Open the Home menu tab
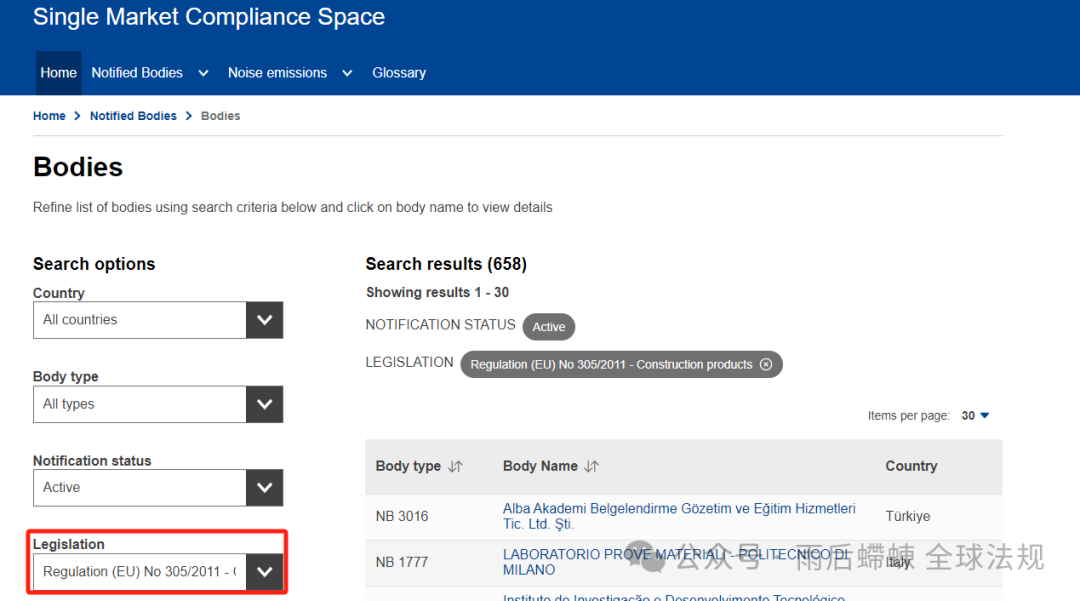This screenshot has width=1080, height=601. (x=59, y=73)
